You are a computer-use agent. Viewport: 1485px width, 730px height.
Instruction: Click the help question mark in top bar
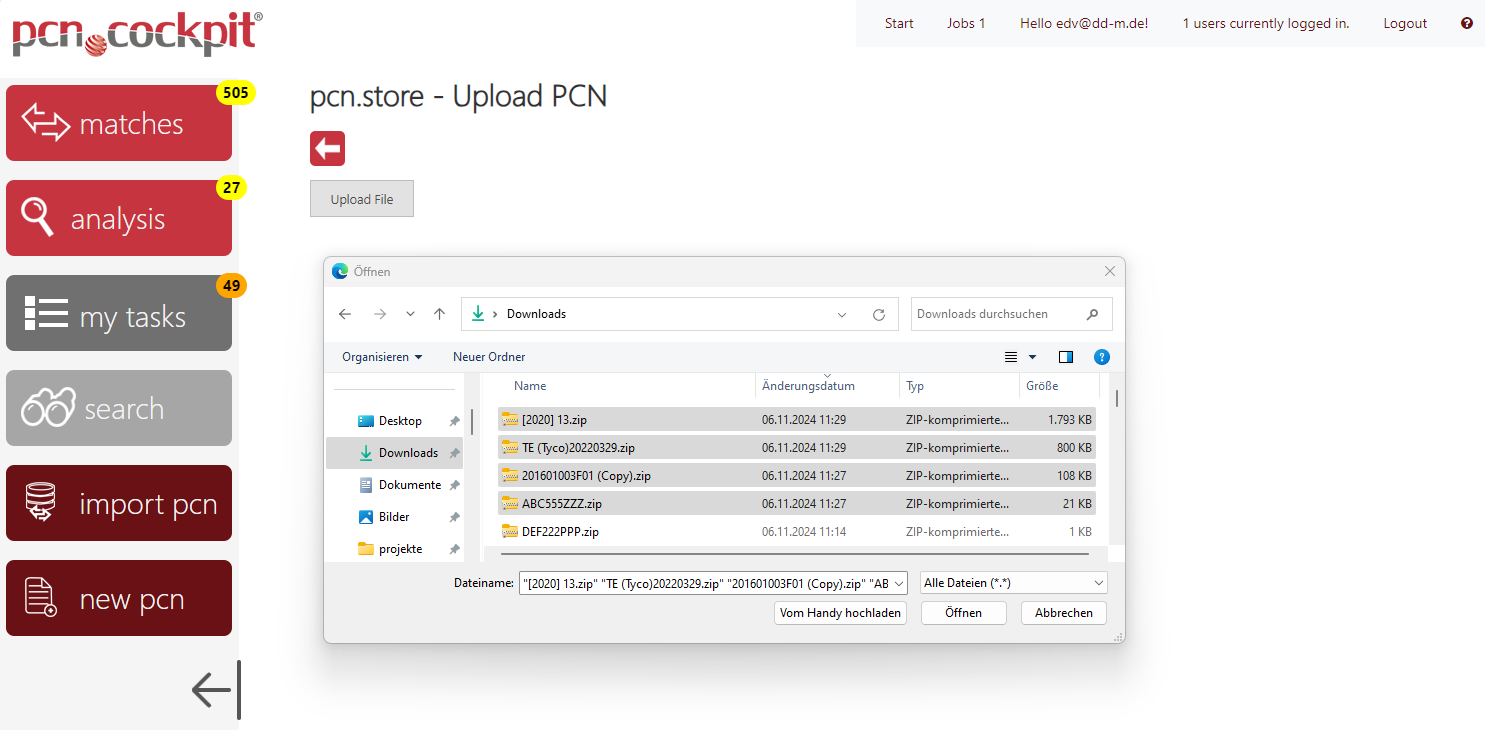coord(1467,23)
